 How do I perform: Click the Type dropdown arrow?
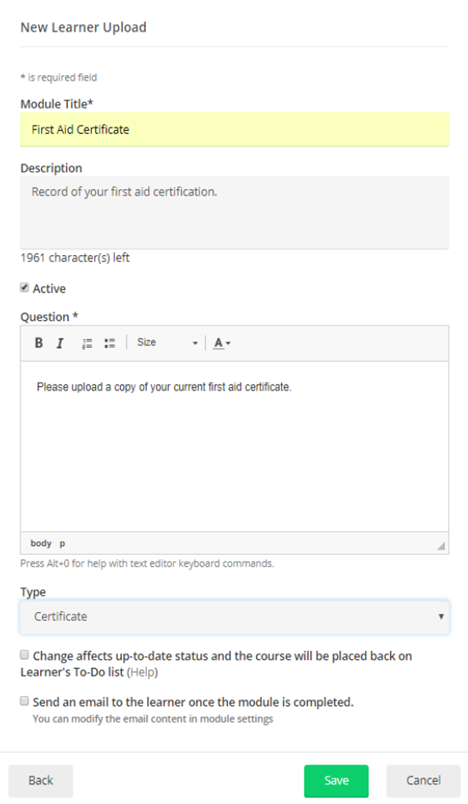click(x=441, y=616)
